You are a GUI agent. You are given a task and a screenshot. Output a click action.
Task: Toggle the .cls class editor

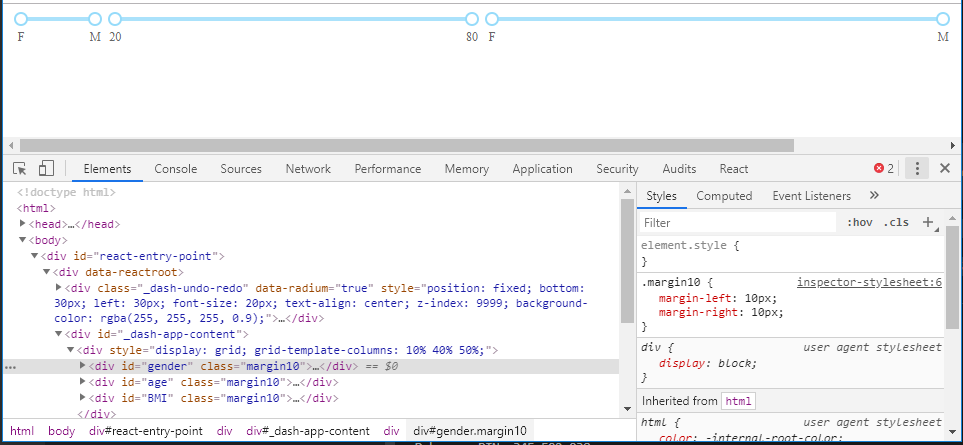[x=896, y=222]
